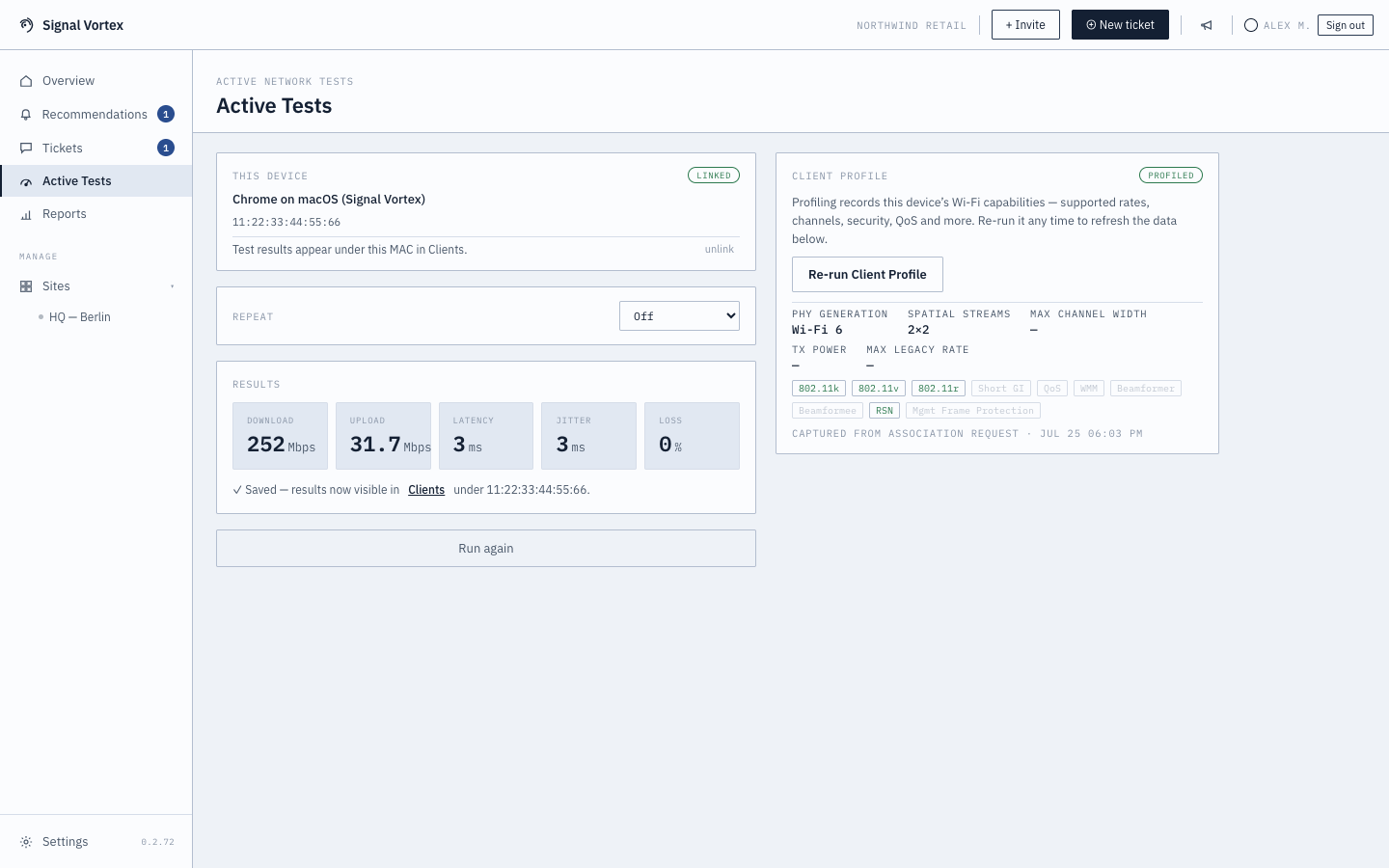The width and height of the screenshot is (1389, 868).
Task: Unlink this device
Action: [720, 249]
